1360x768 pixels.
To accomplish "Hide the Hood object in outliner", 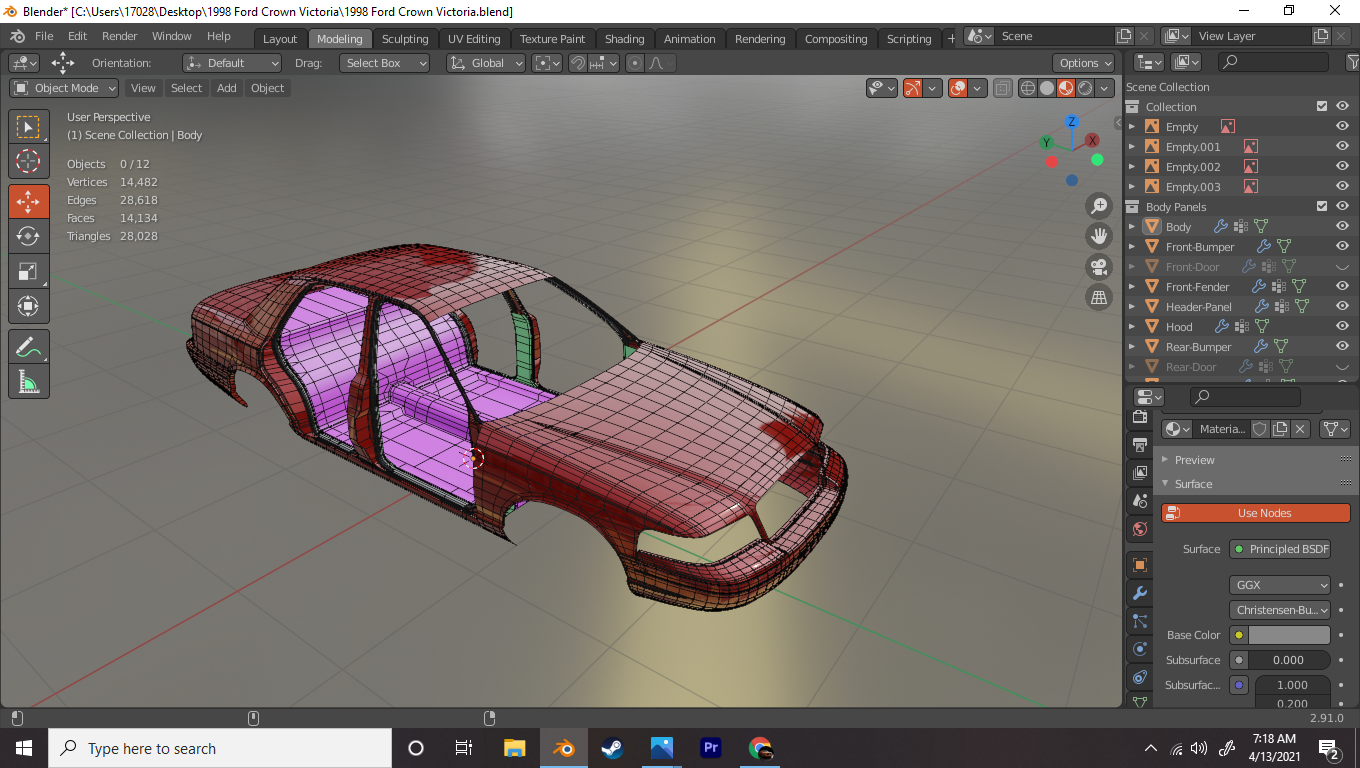I will [x=1342, y=327].
